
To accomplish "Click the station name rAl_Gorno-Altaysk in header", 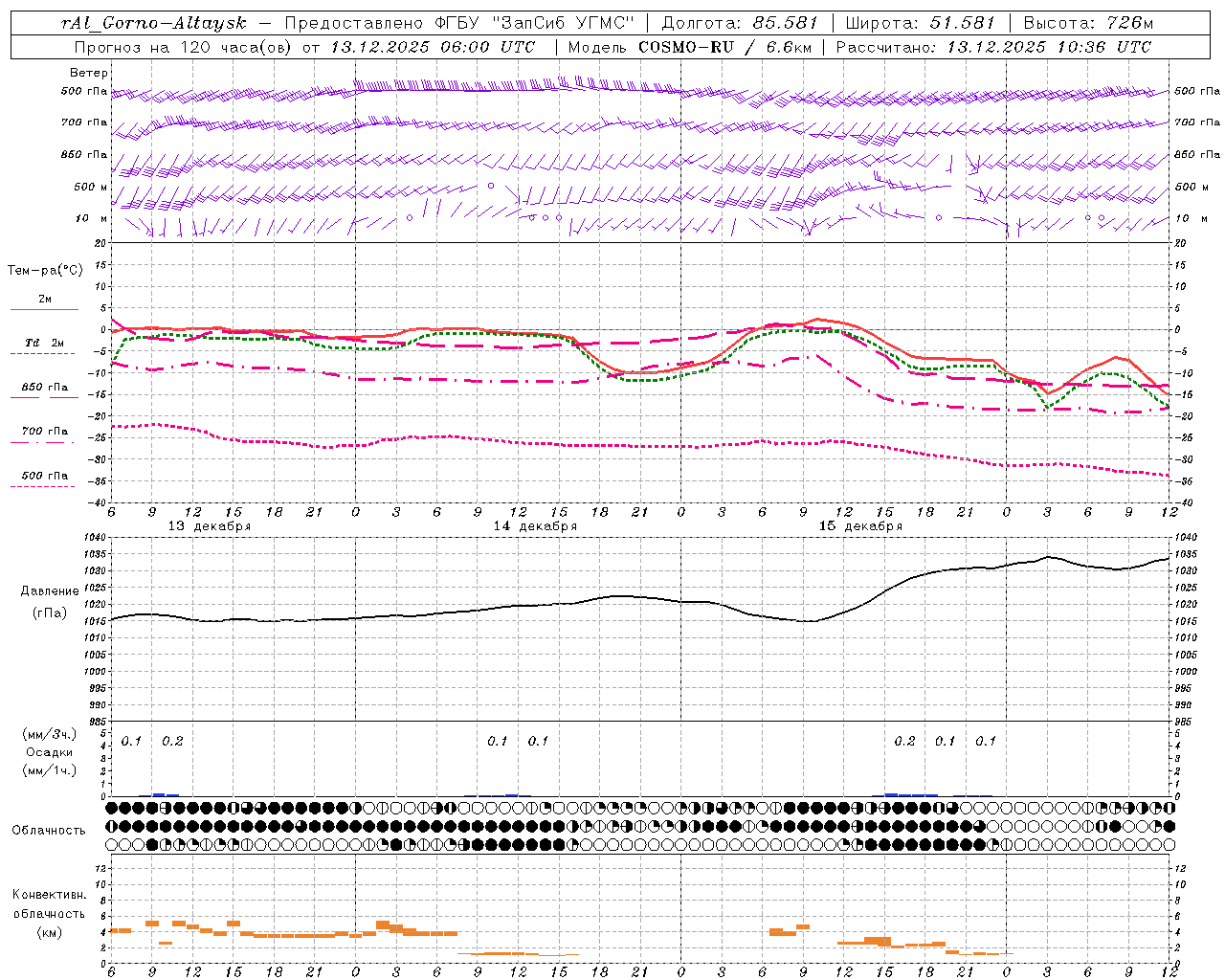I will [x=154, y=23].
